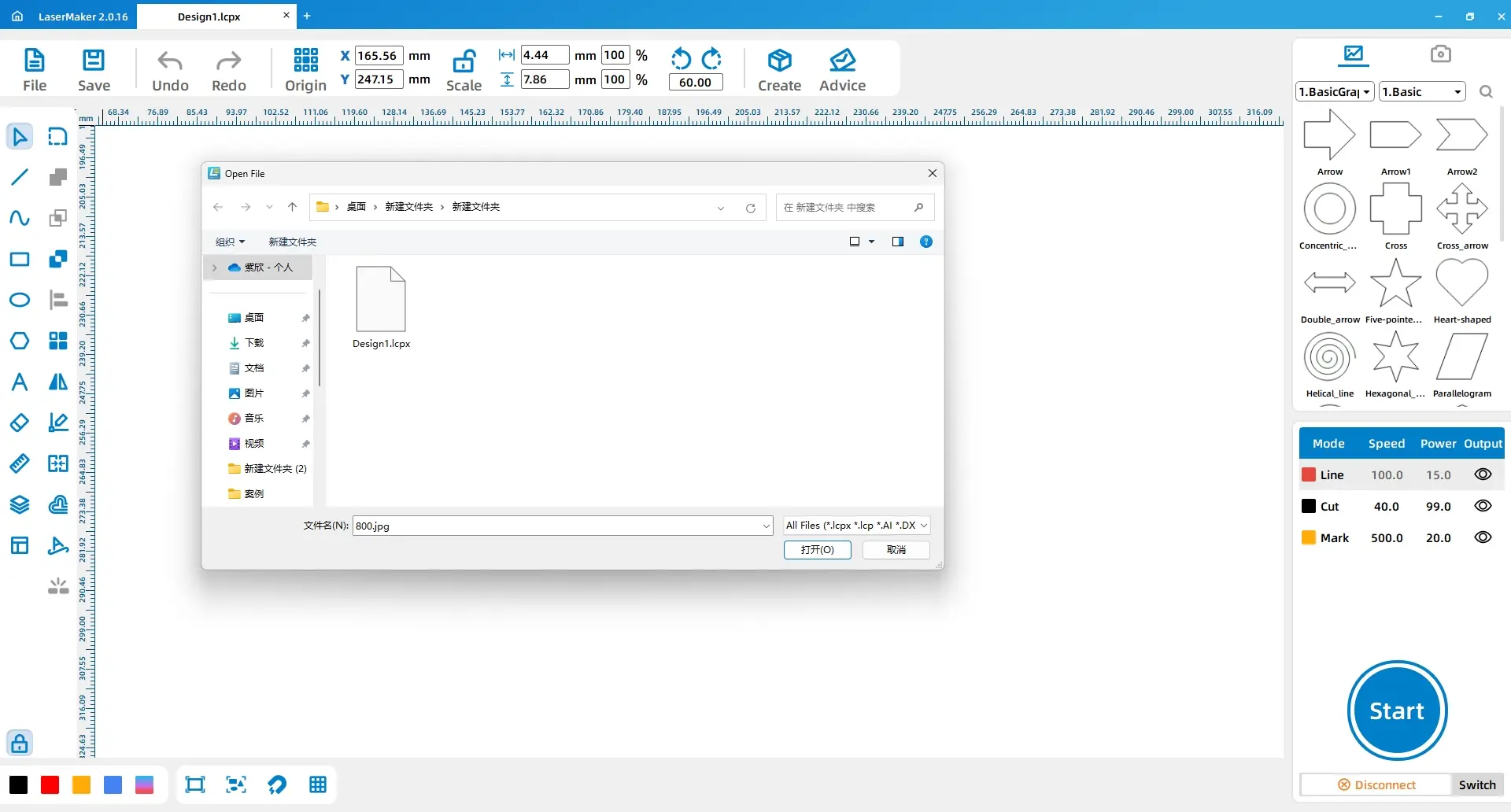This screenshot has width=1511, height=812.
Task: Open the 桌面 quick access folder
Action: pyautogui.click(x=254, y=318)
